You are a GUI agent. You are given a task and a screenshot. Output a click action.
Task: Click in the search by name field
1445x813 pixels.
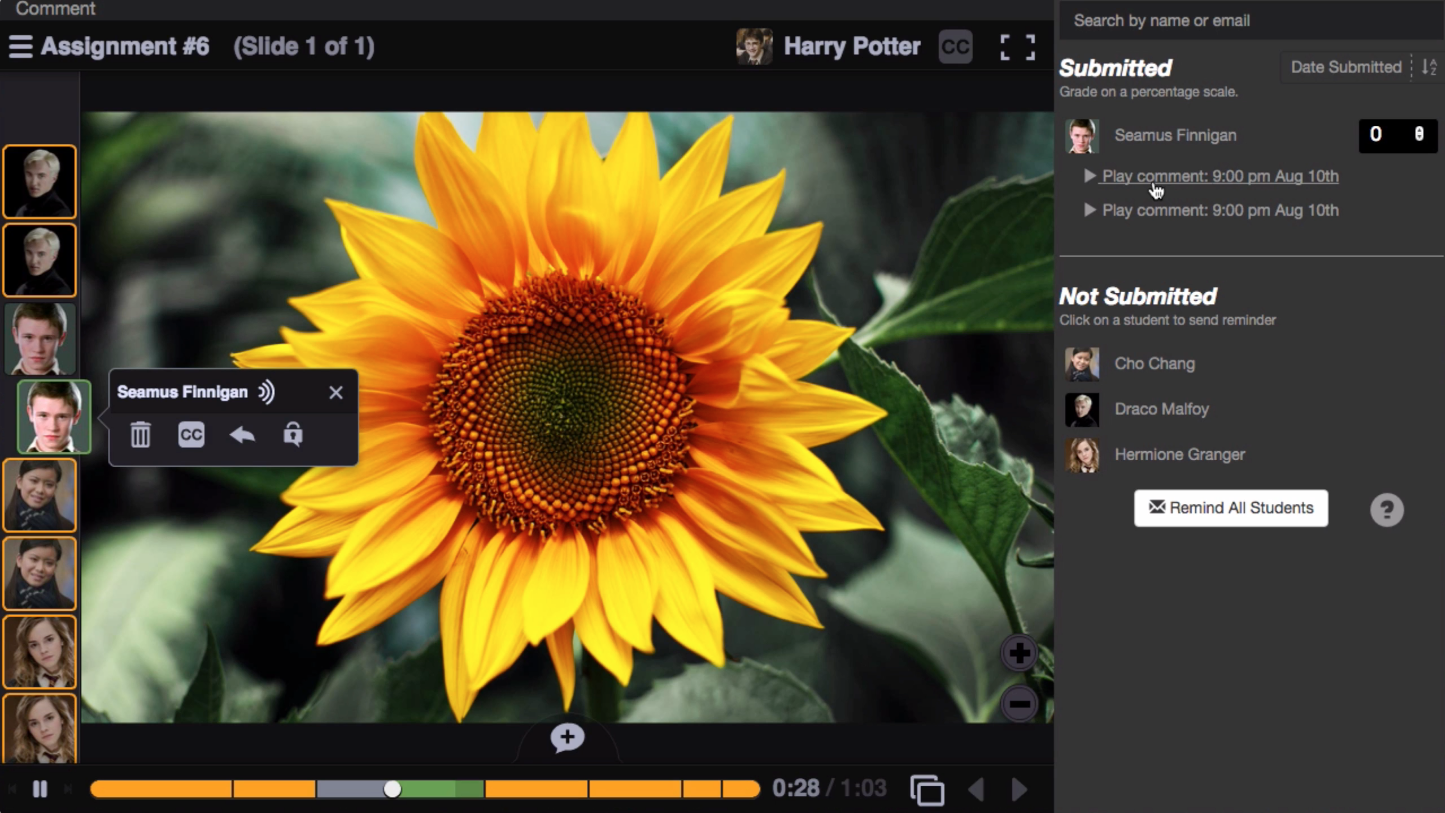(x=1250, y=20)
